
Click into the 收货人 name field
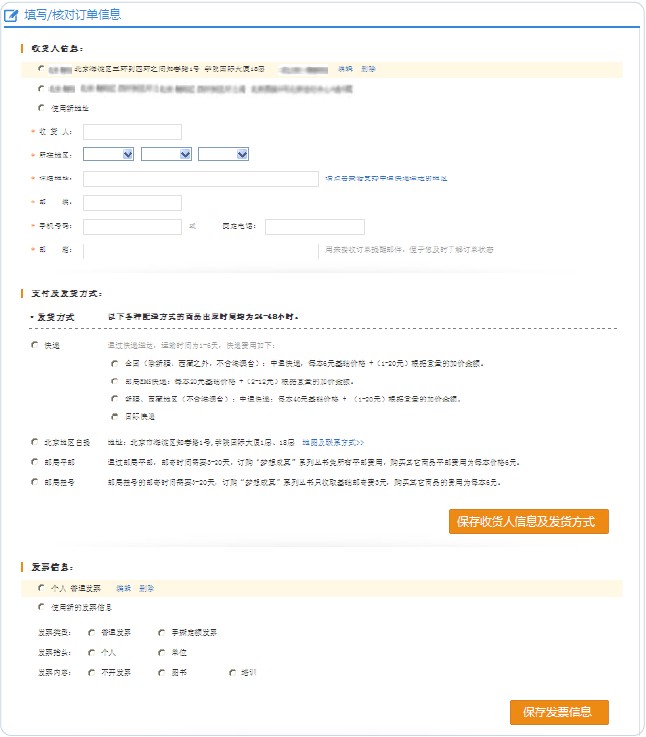pyautogui.click(x=132, y=132)
